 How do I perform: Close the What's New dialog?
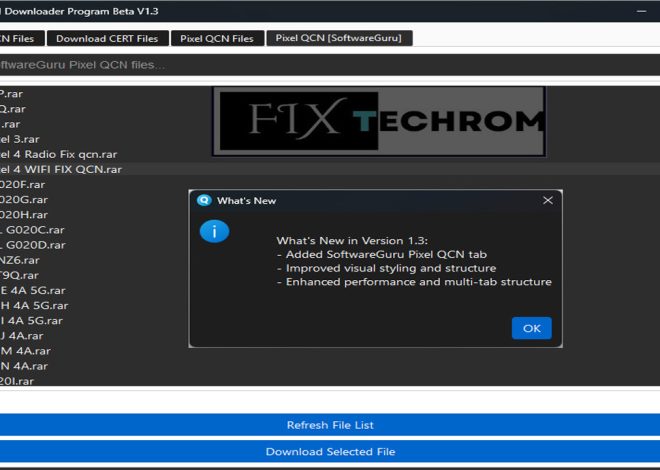coord(548,200)
